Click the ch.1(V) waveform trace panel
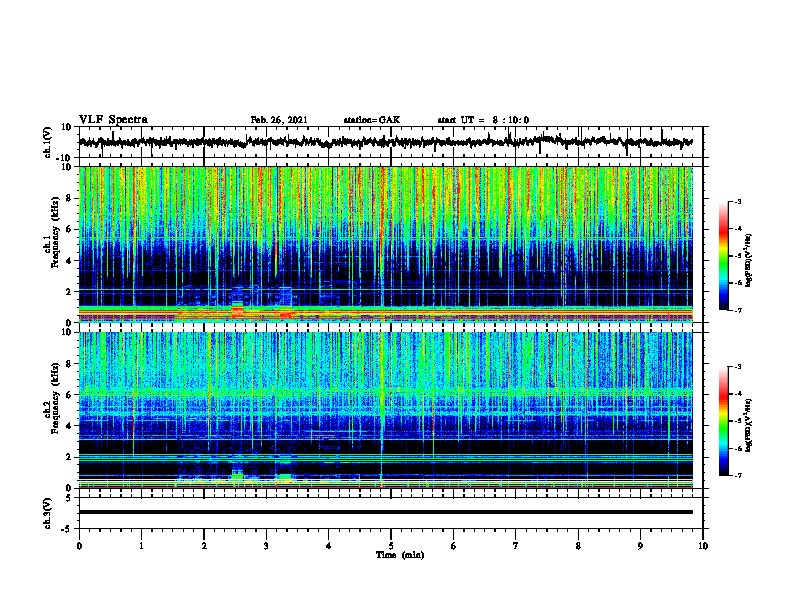The height and width of the screenshot is (612, 792). pyautogui.click(x=391, y=142)
